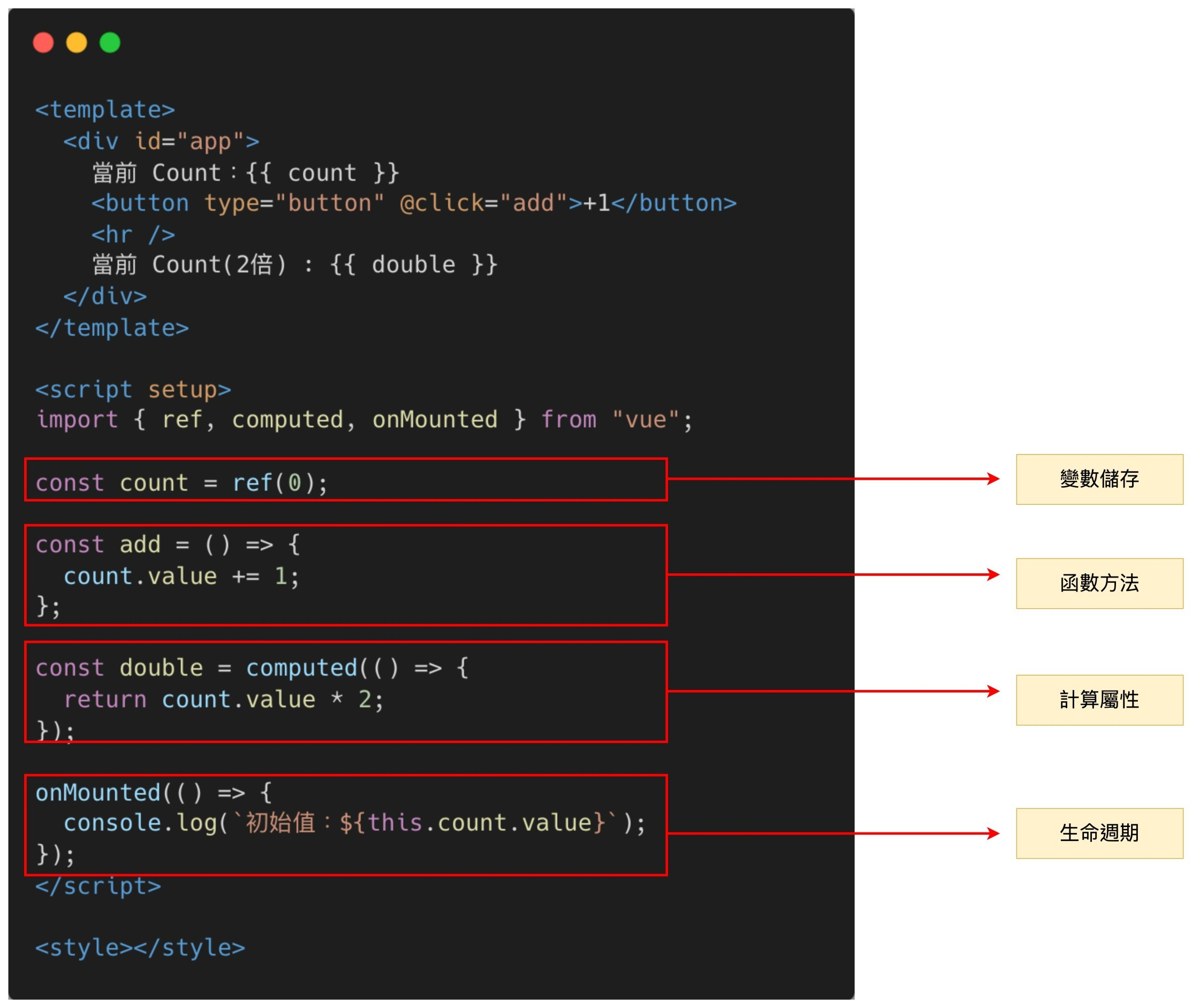Viewport: 1192px width, 1008px height.
Task: Click the <script setup> tag
Action: tap(133, 390)
